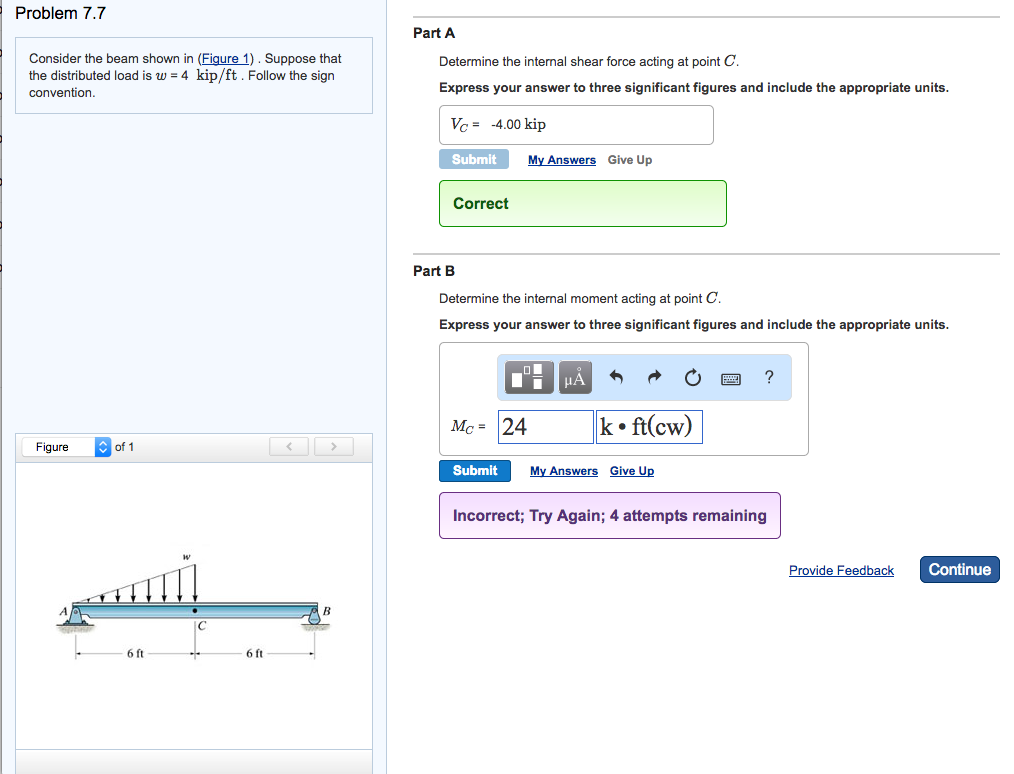Click the Incorrect; Try Again message
Viewport: 1014px width, 774px height.
tap(610, 515)
